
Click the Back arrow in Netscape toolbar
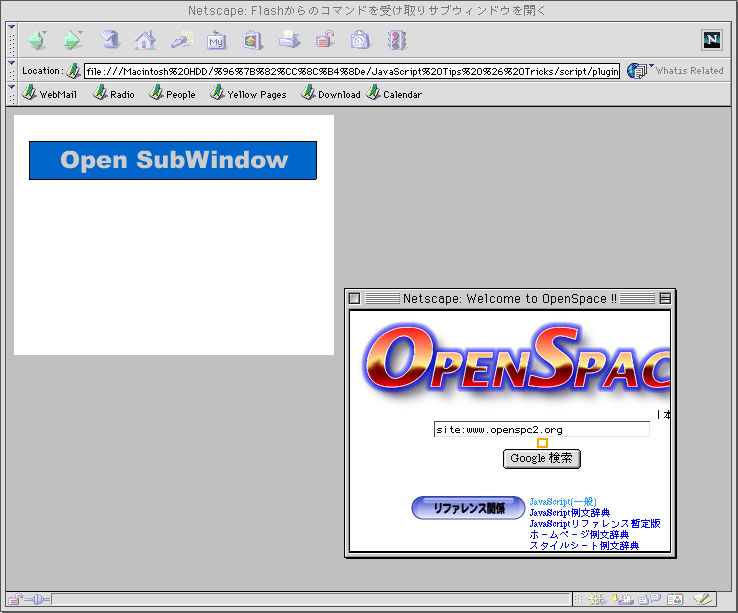pyautogui.click(x=37, y=40)
